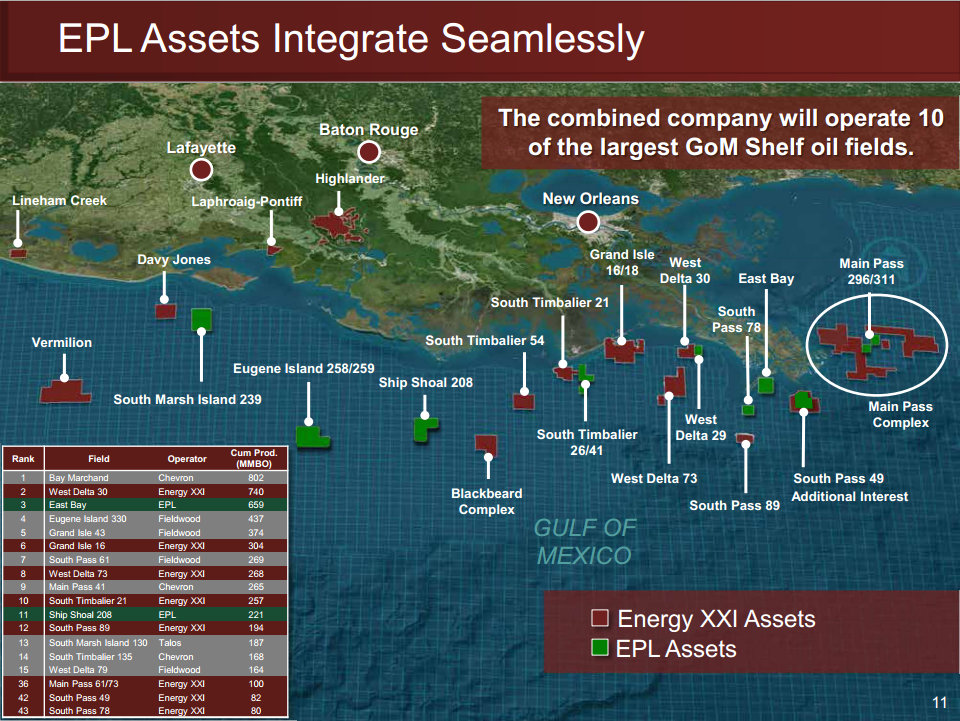Select the green Ship Shoal 208 block
The image size is (960, 721).
point(425,428)
